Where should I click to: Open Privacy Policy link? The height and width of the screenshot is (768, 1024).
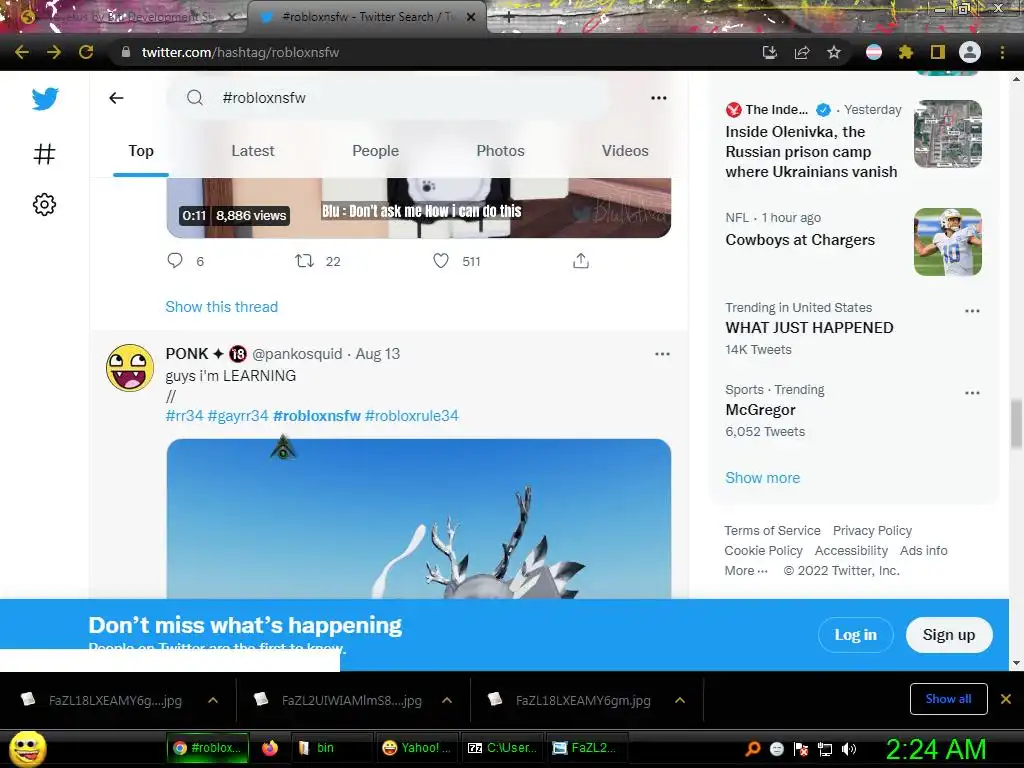click(872, 531)
